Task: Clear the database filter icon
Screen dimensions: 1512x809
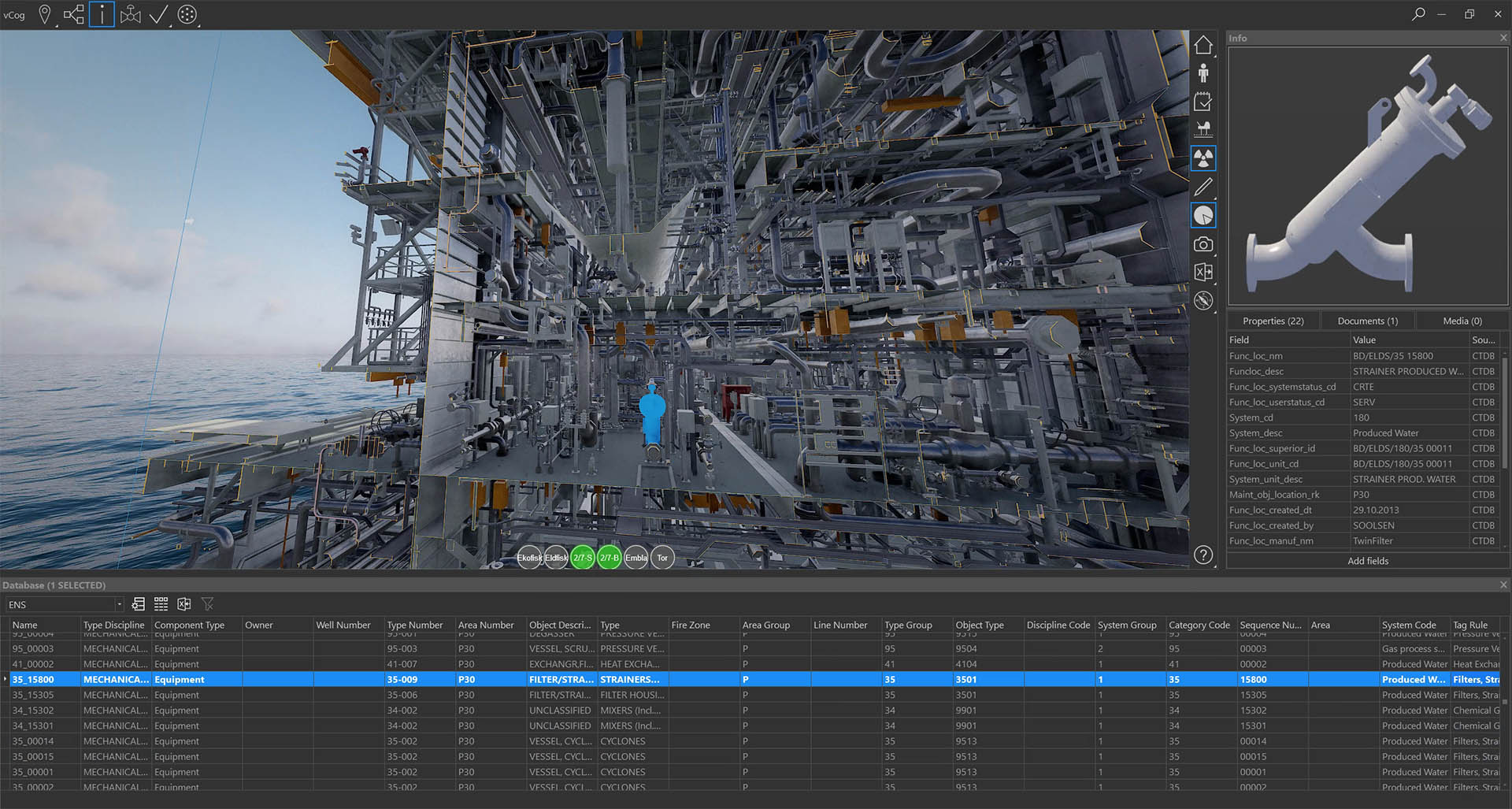Action: (x=208, y=604)
